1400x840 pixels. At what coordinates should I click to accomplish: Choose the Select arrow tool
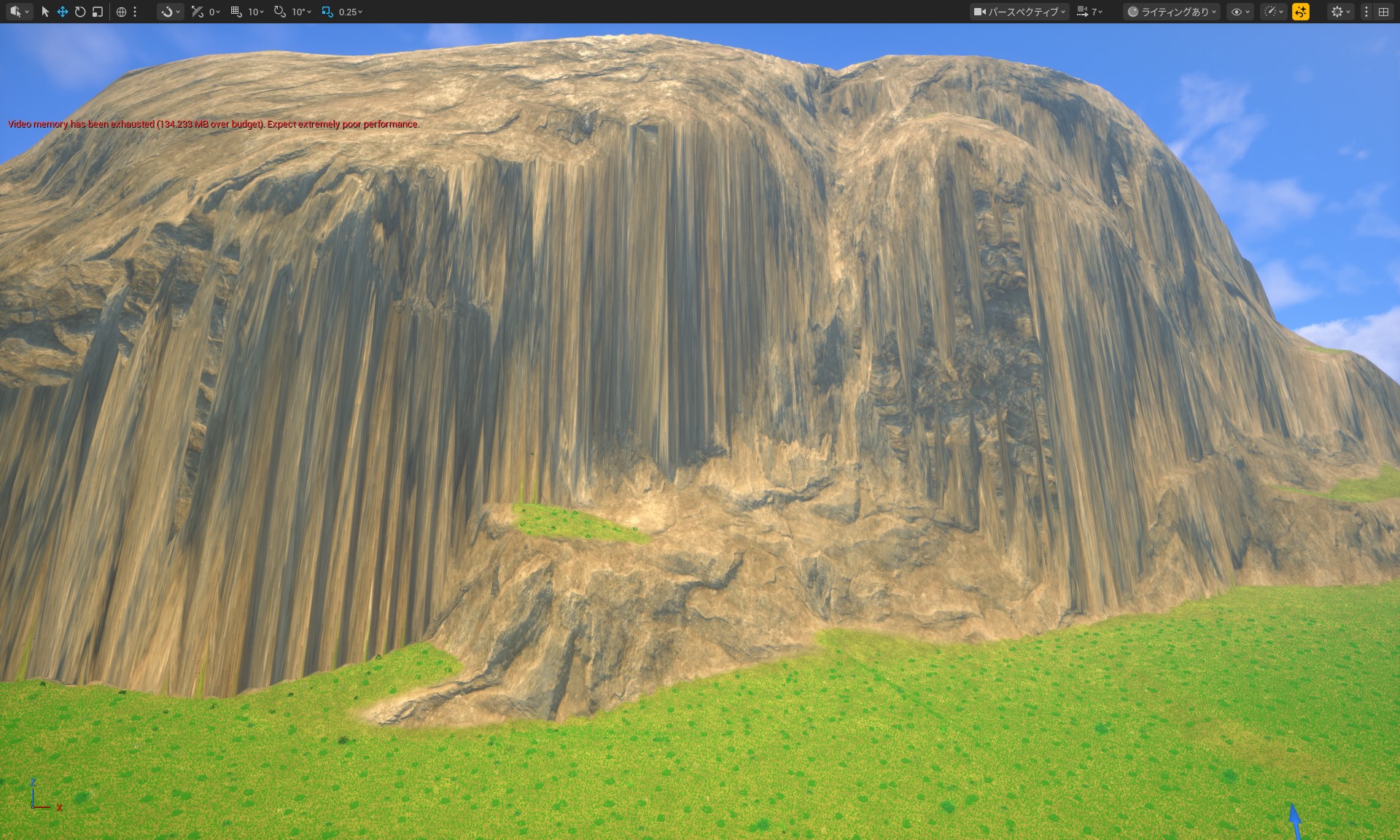45,12
